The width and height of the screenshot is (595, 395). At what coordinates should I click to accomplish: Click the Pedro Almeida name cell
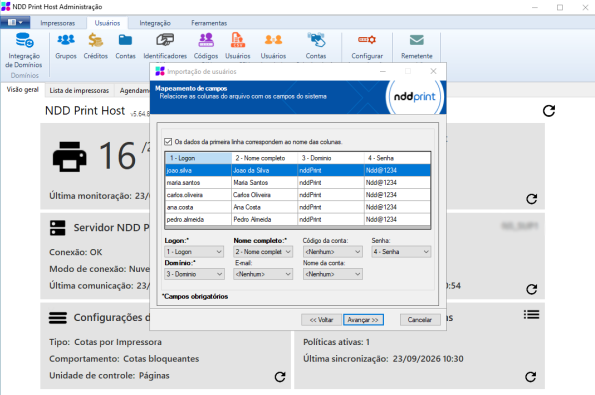pyautogui.click(x=265, y=219)
